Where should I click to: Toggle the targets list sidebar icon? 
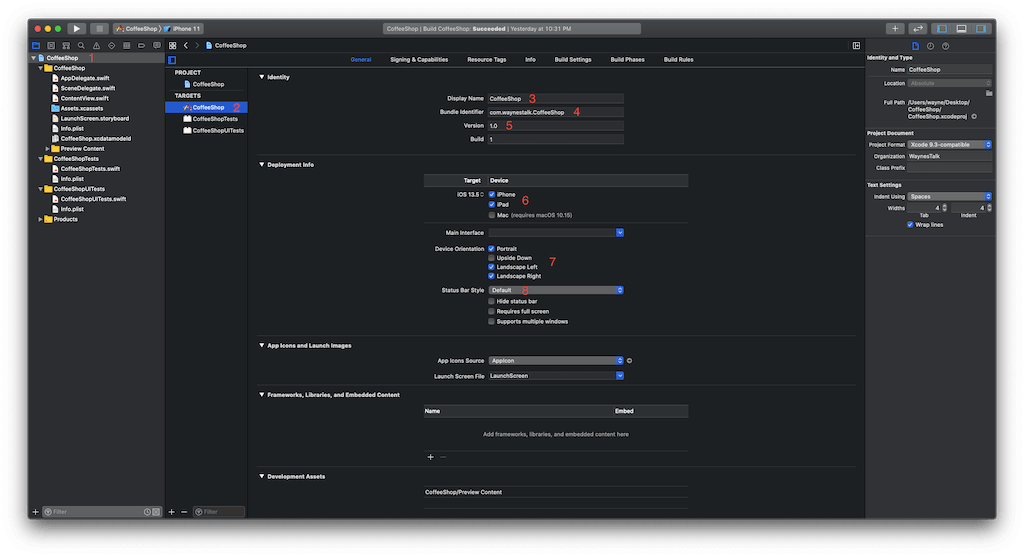point(172,60)
